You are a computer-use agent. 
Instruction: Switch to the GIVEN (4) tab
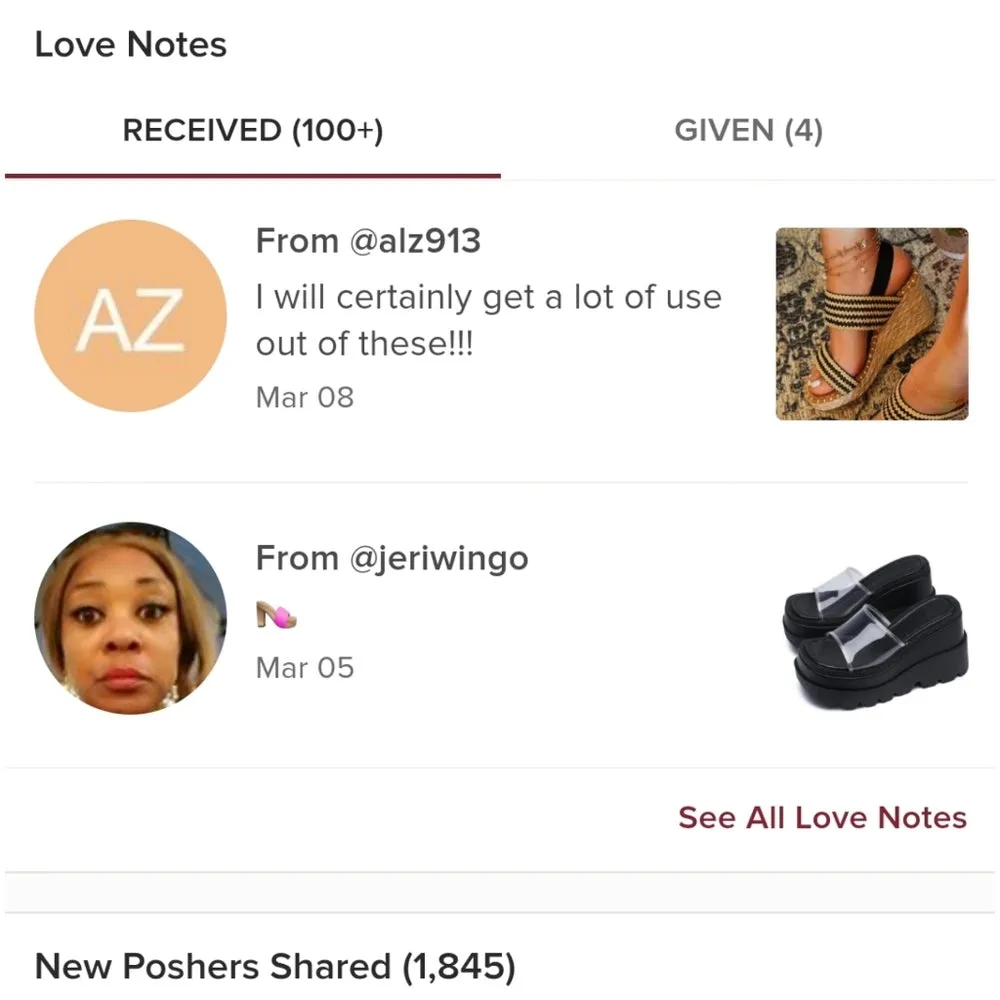(x=749, y=131)
